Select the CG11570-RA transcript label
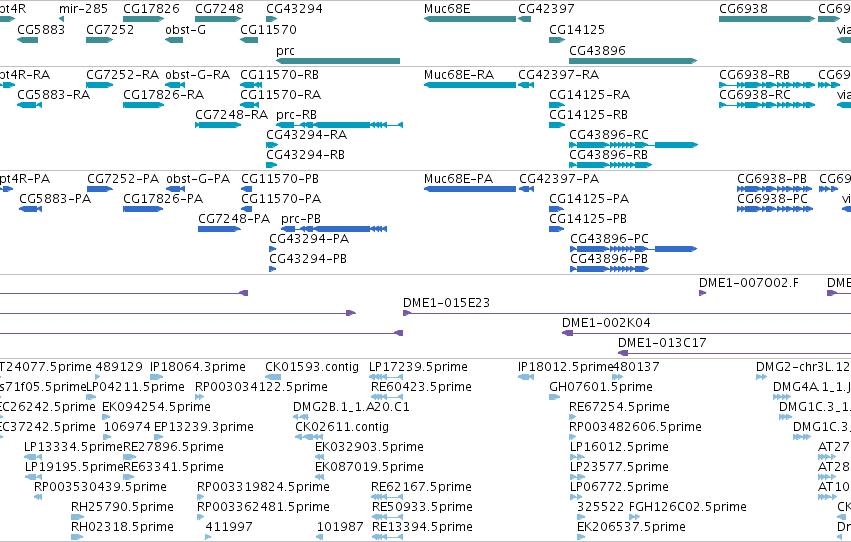 (x=281, y=95)
